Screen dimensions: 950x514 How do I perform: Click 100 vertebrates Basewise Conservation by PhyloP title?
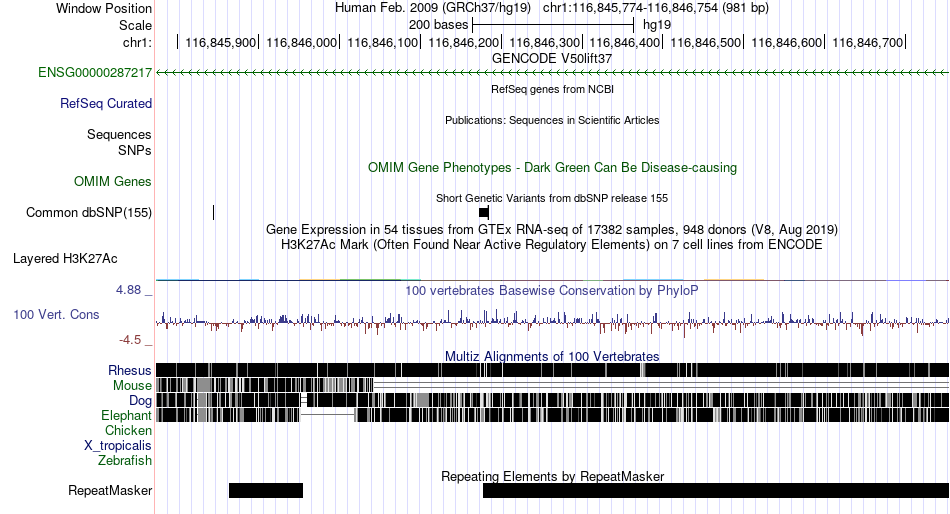pos(552,290)
